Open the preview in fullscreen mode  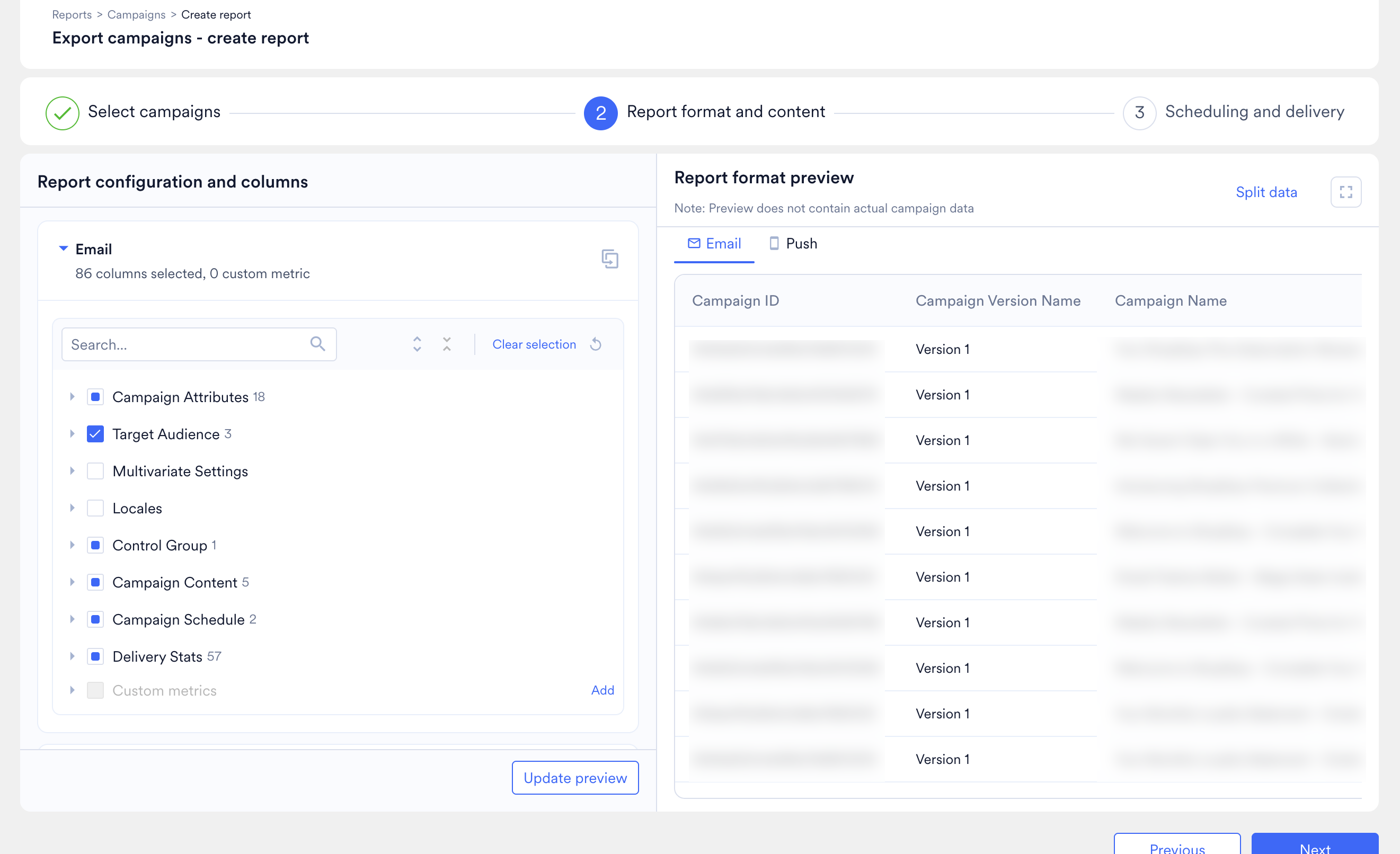tap(1345, 192)
